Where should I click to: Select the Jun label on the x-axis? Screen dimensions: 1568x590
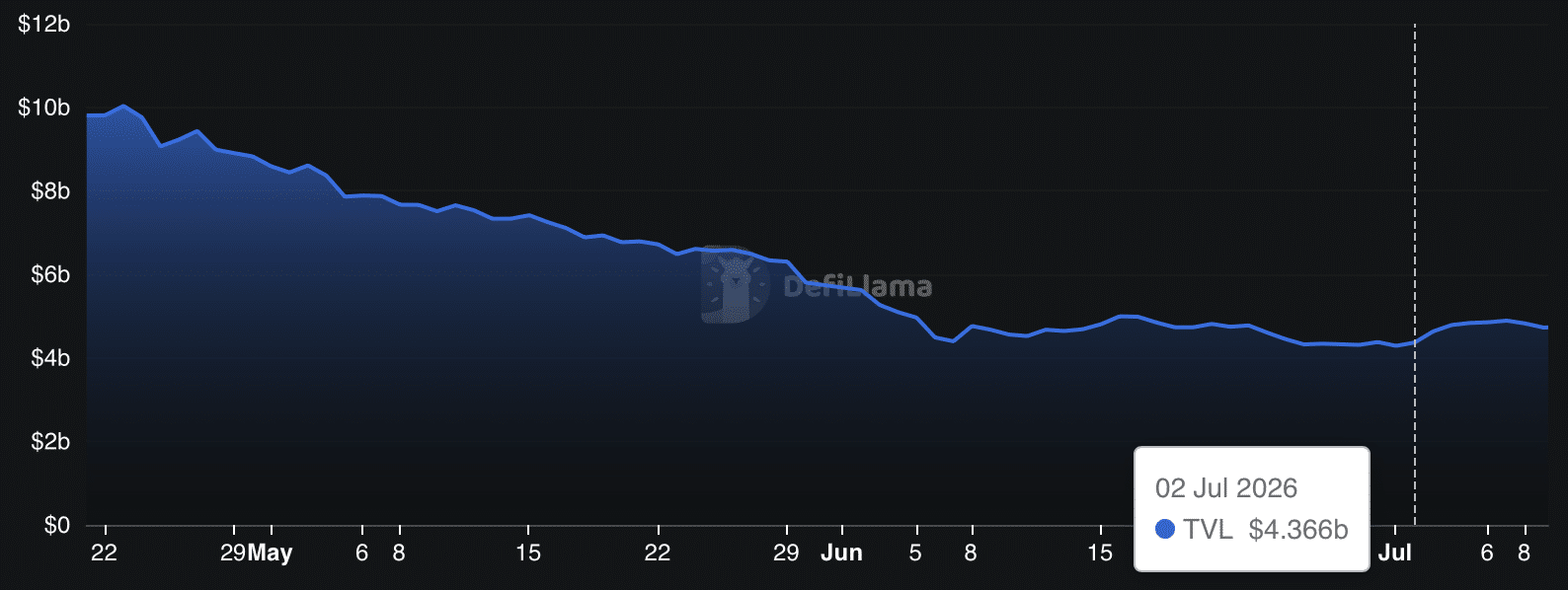(841, 553)
